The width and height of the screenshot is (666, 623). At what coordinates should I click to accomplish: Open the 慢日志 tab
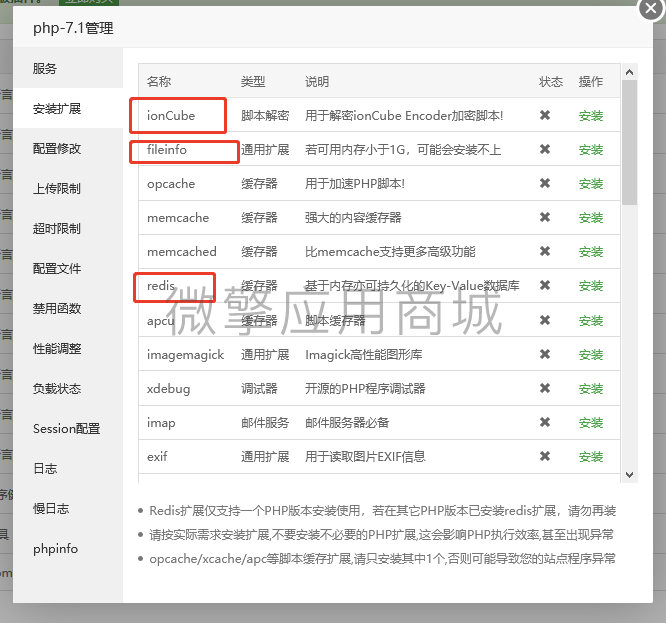68,509
